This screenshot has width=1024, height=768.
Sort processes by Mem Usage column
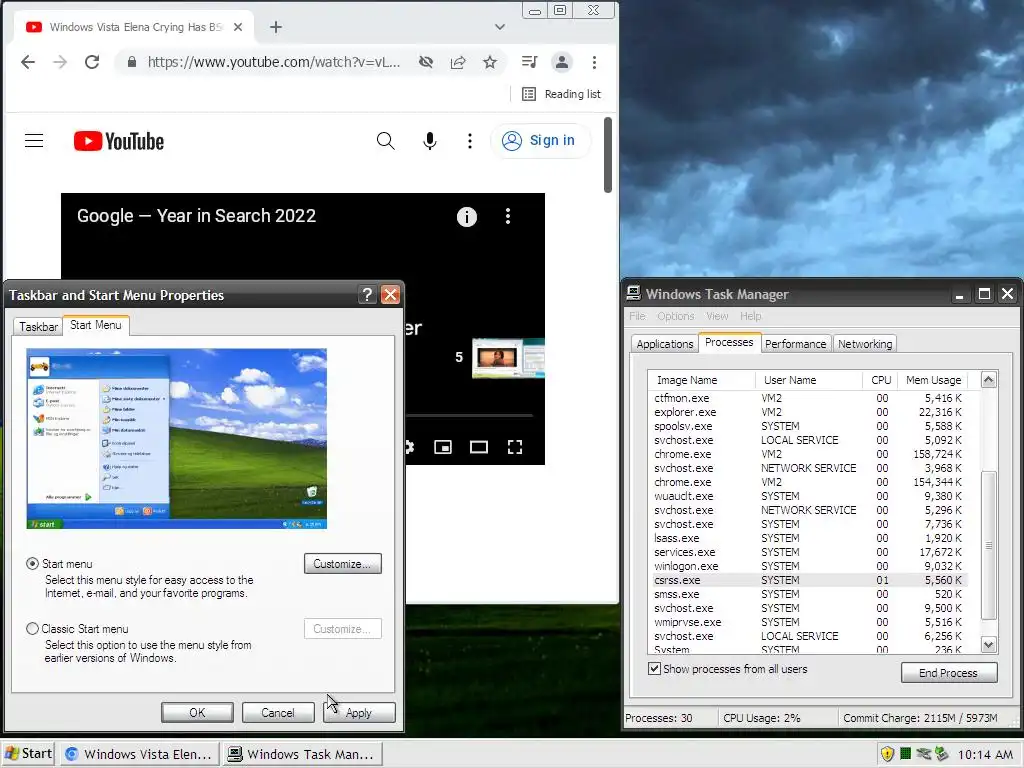[x=933, y=380]
